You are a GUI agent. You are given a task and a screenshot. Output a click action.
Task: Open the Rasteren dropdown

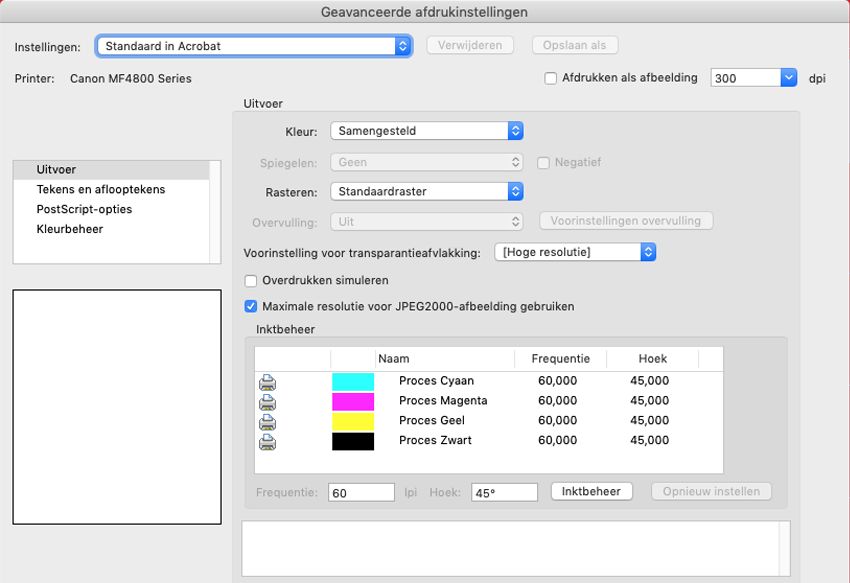tap(427, 191)
